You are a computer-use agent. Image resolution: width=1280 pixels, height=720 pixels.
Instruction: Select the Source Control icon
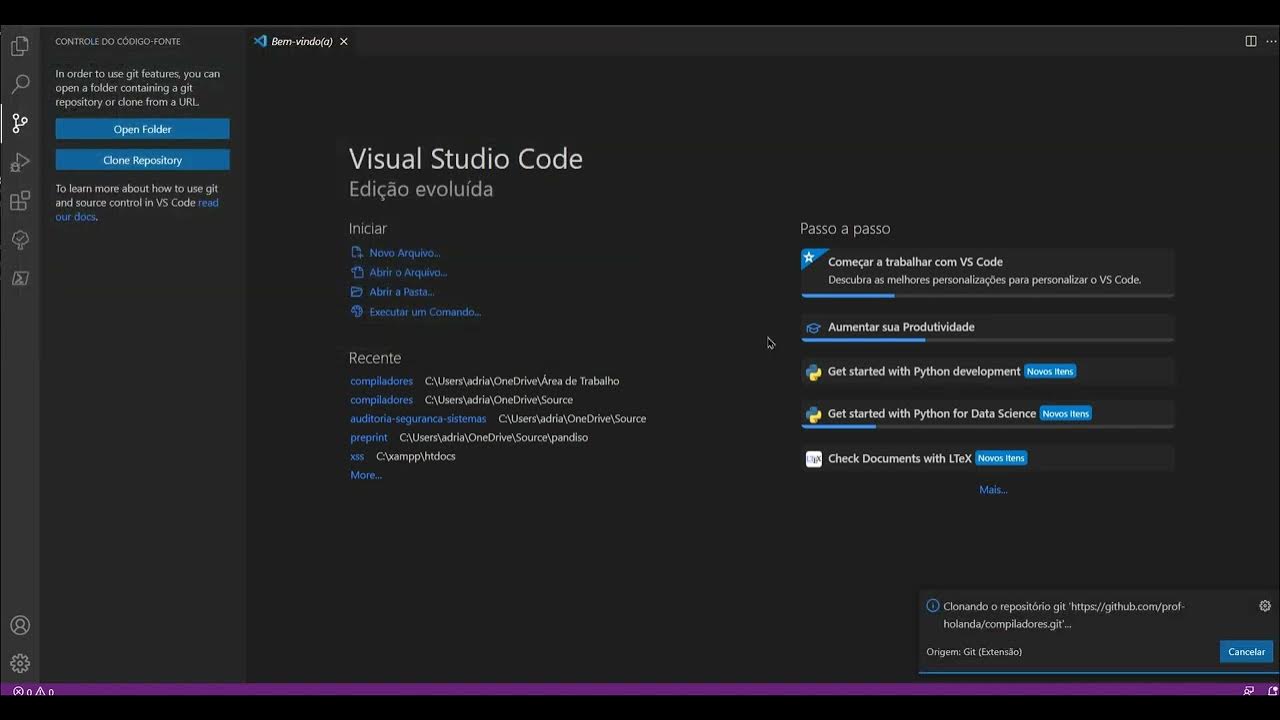tap(20, 124)
